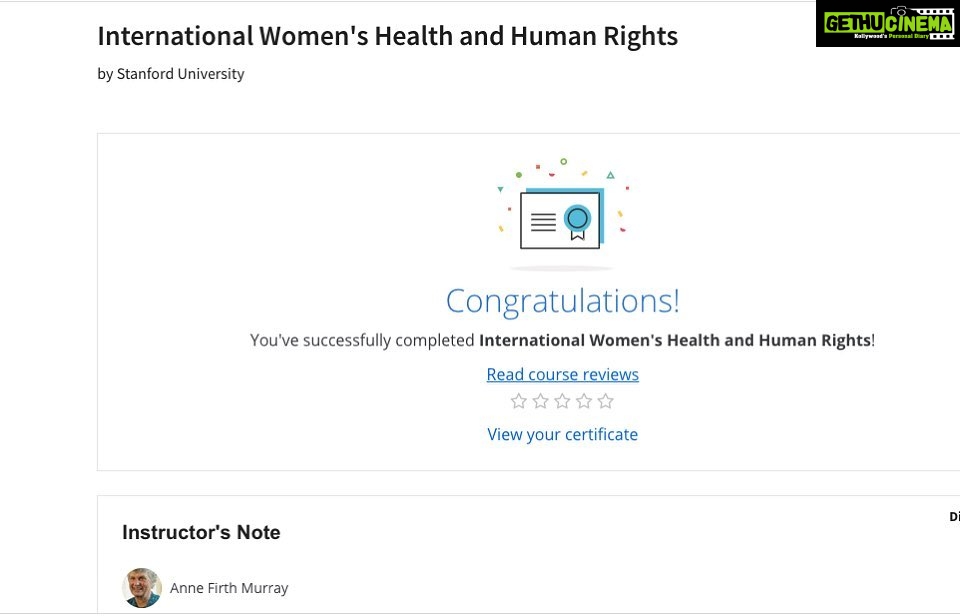Click the You've successfully completed text
This screenshot has height=616, width=960.
362,340
